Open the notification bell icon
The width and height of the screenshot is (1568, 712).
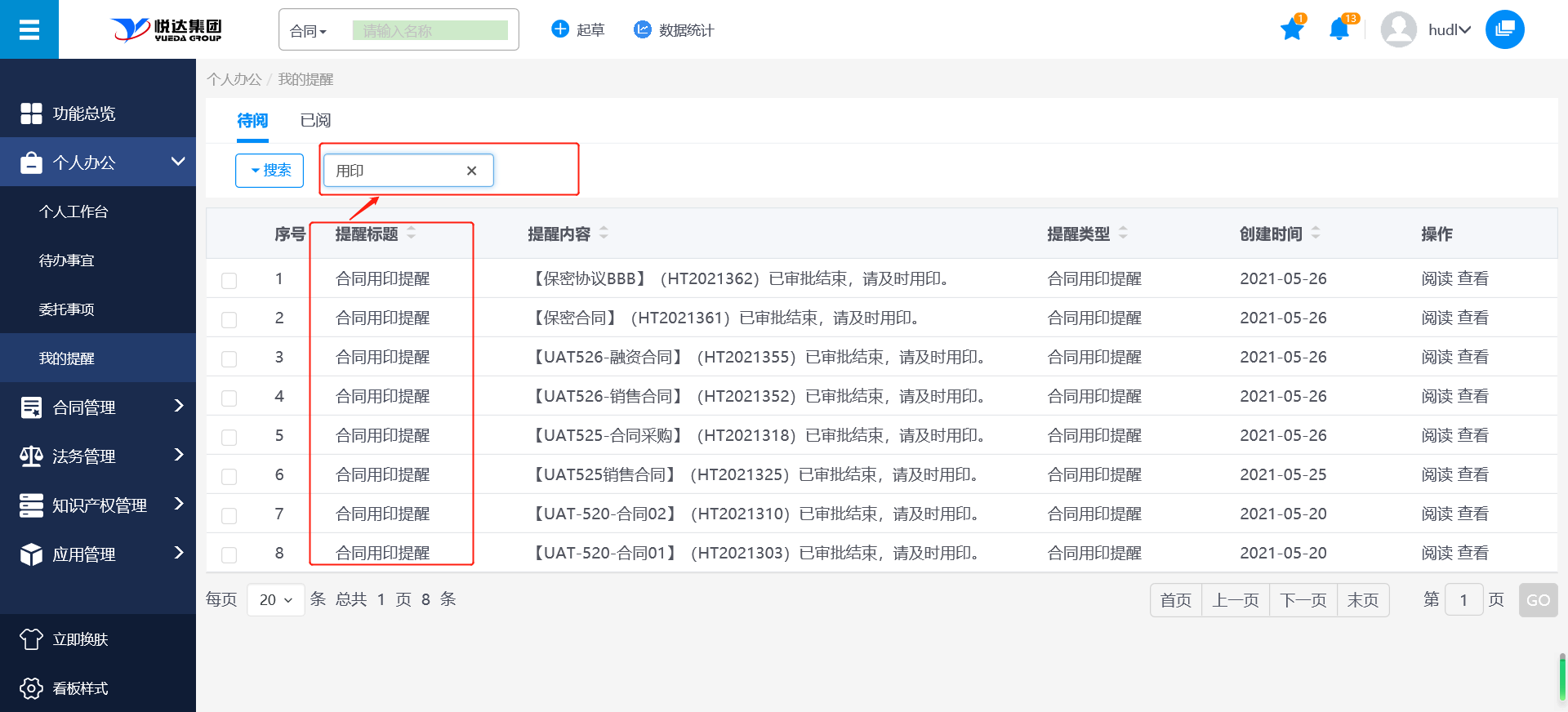(1339, 30)
